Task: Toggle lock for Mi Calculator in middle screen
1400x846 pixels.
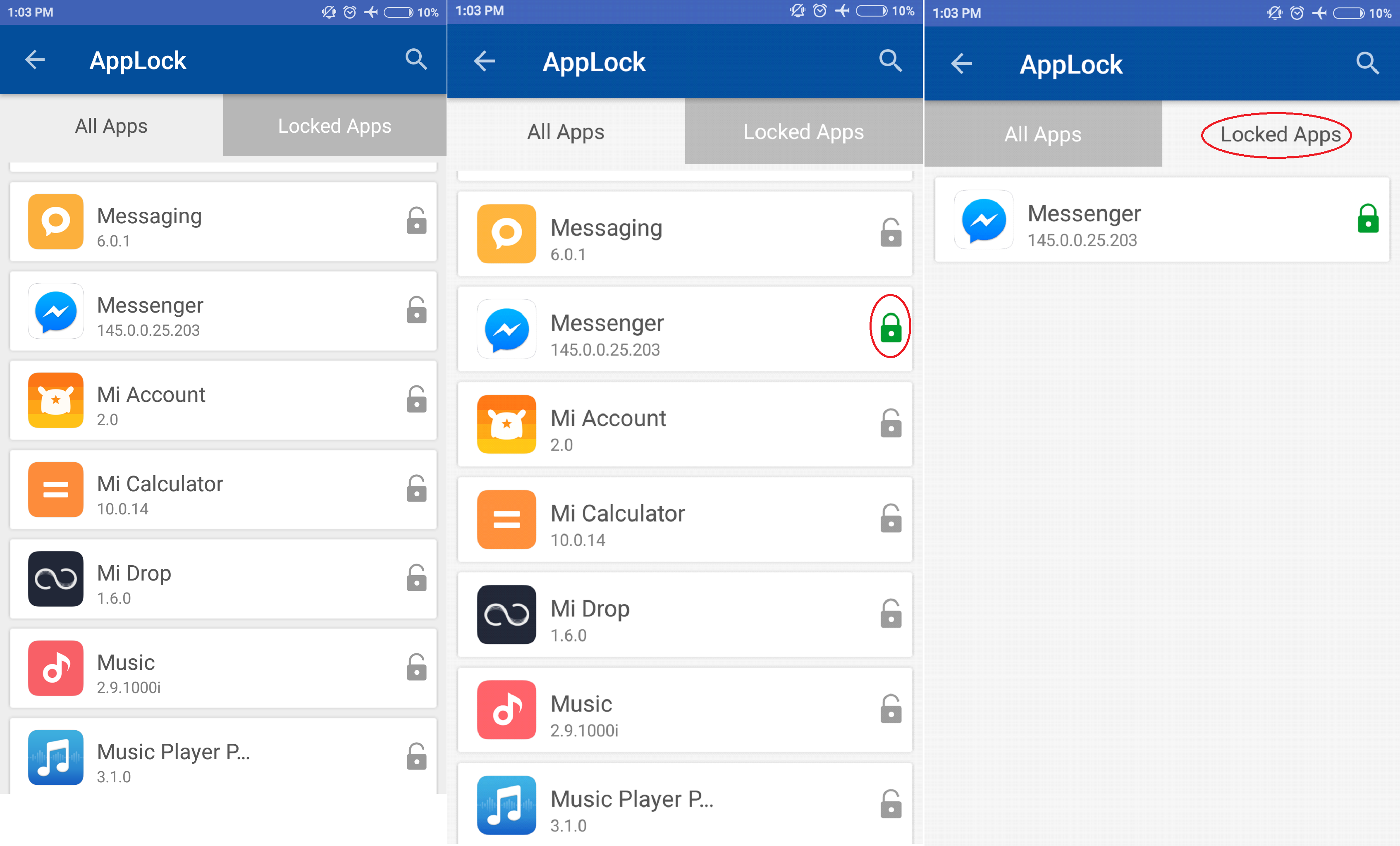Action: 891,518
